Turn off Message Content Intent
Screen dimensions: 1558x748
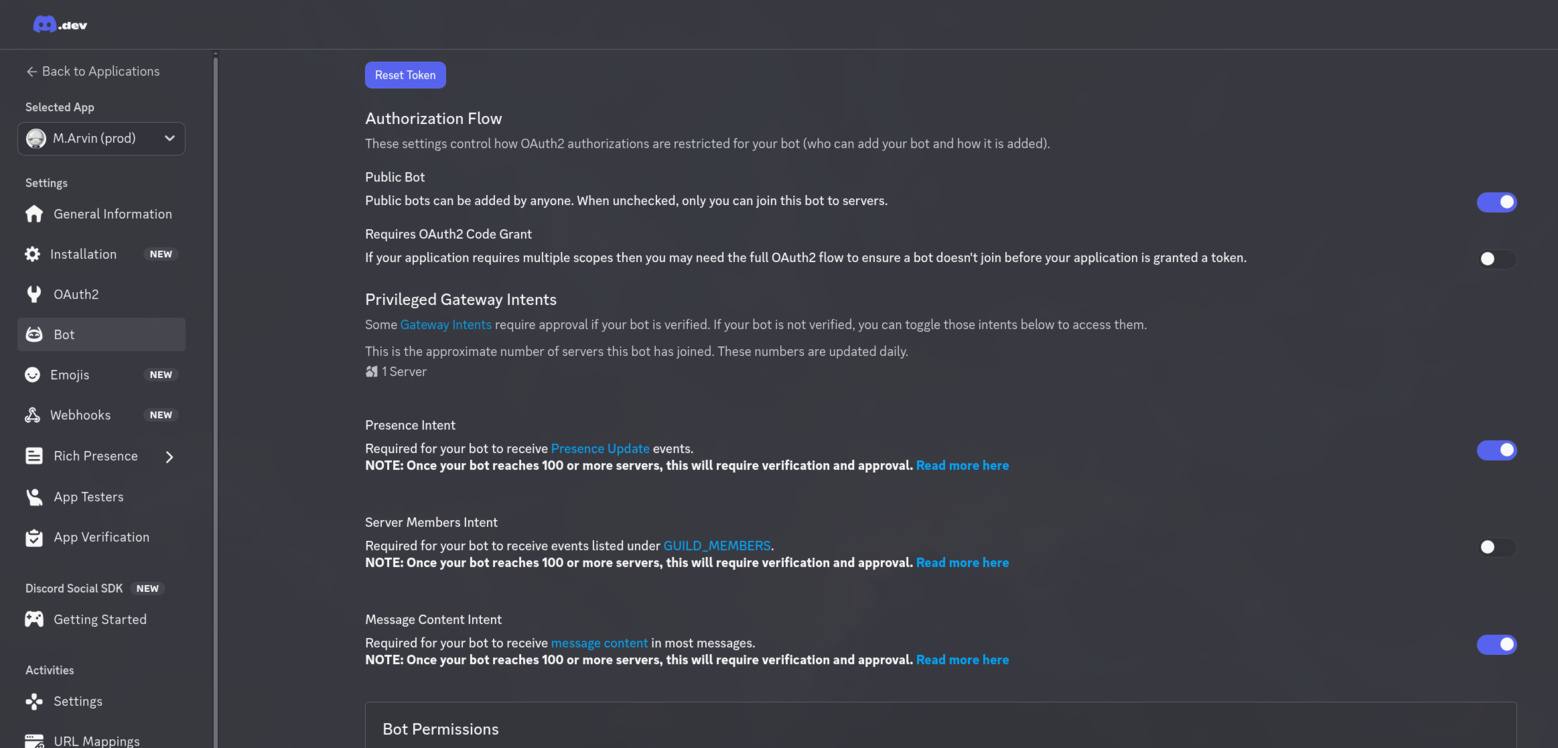pos(1496,644)
